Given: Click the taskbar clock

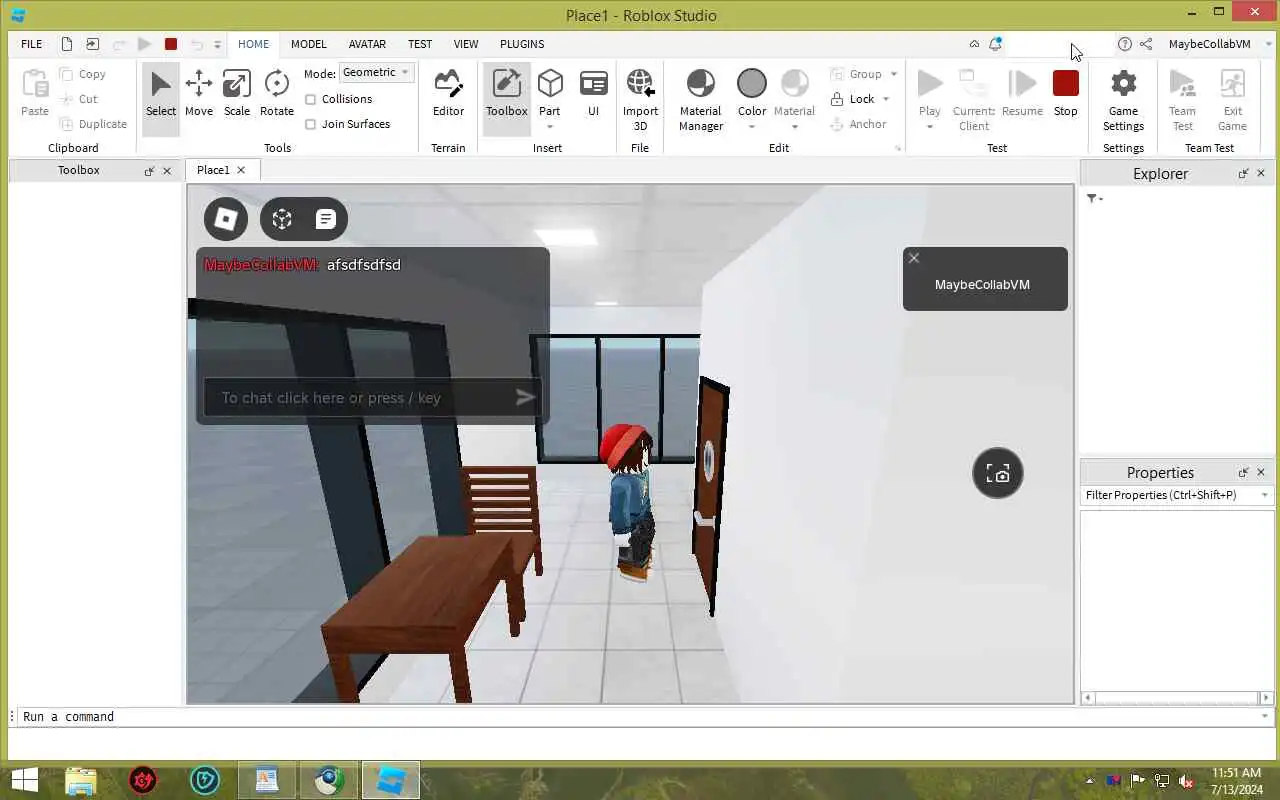Looking at the screenshot, I should click(x=1238, y=781).
